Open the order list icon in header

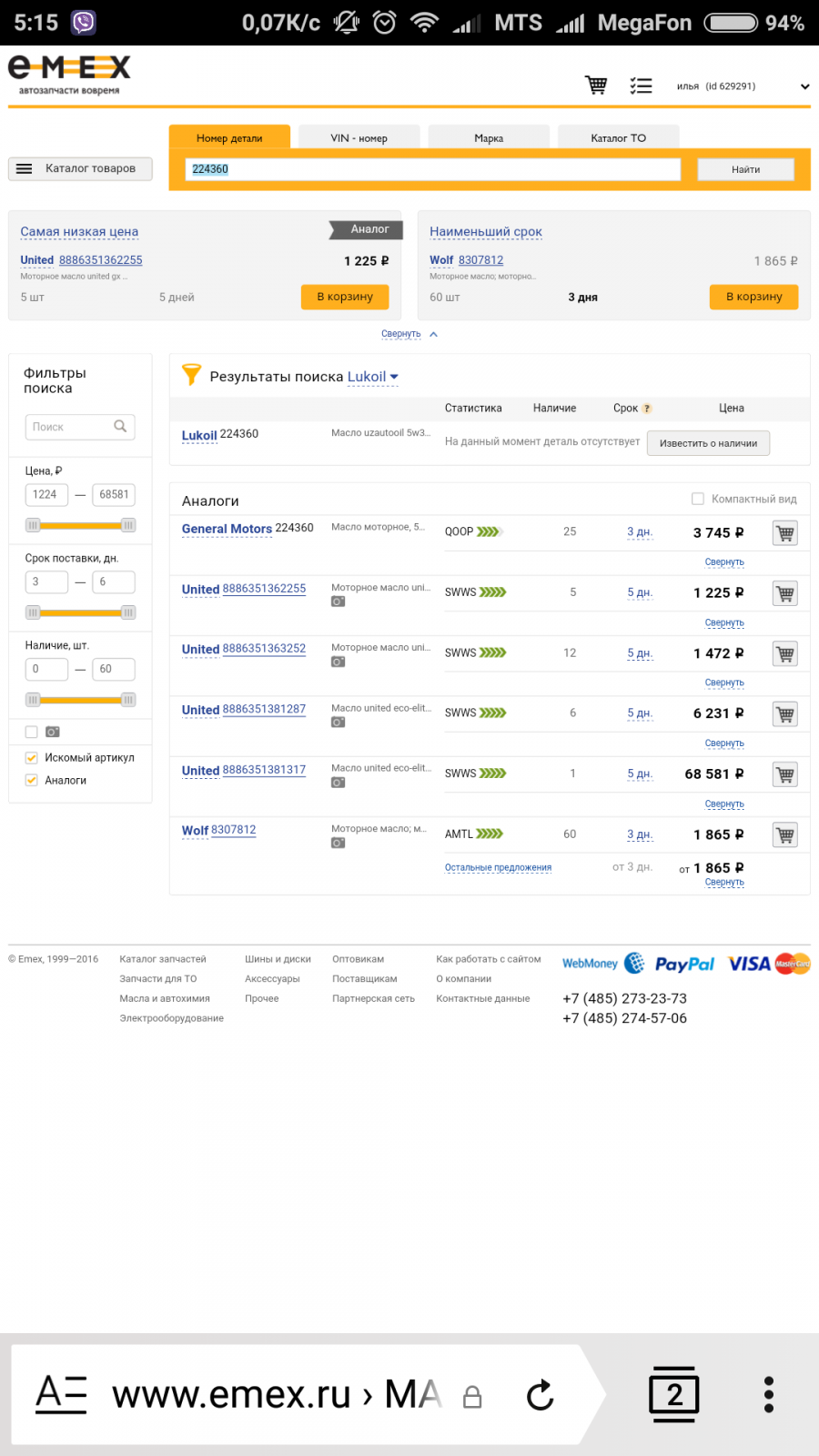[x=641, y=86]
